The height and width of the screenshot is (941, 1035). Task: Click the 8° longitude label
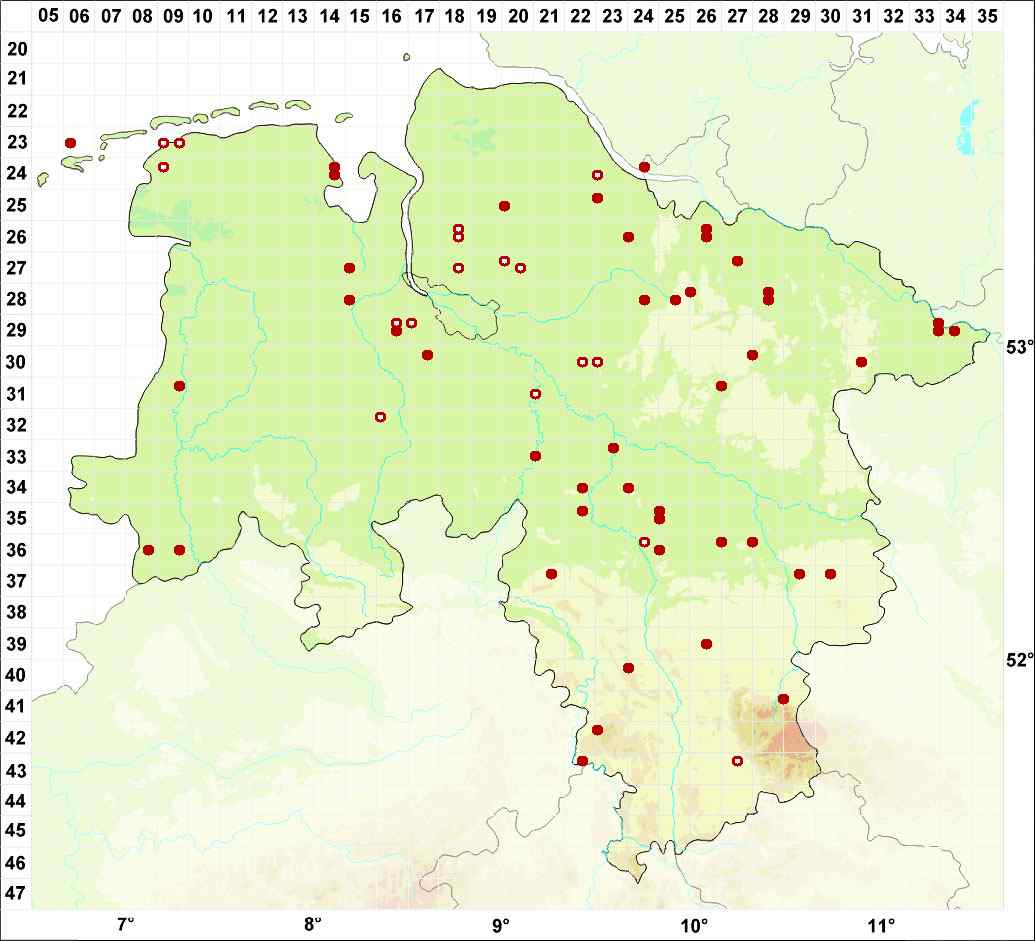tap(313, 924)
